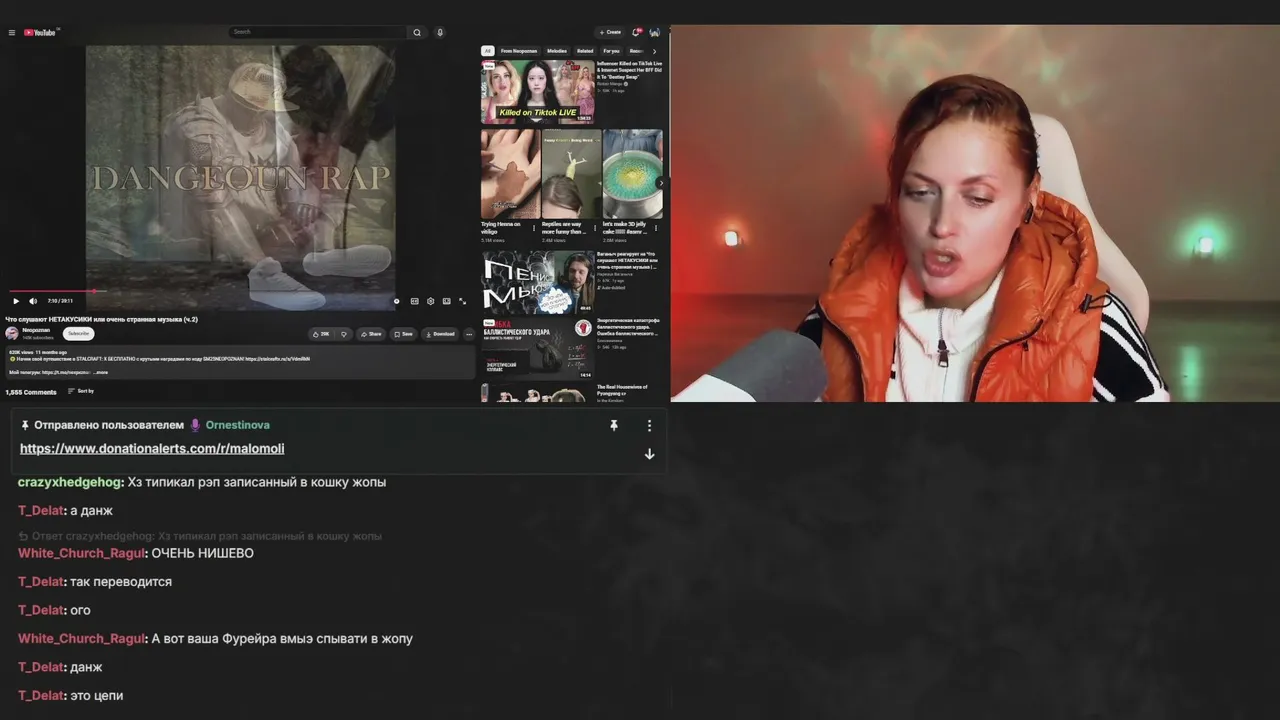Open The Real Housewives of Pyongyang title
The width and height of the screenshot is (1280, 720).
[x=622, y=390]
